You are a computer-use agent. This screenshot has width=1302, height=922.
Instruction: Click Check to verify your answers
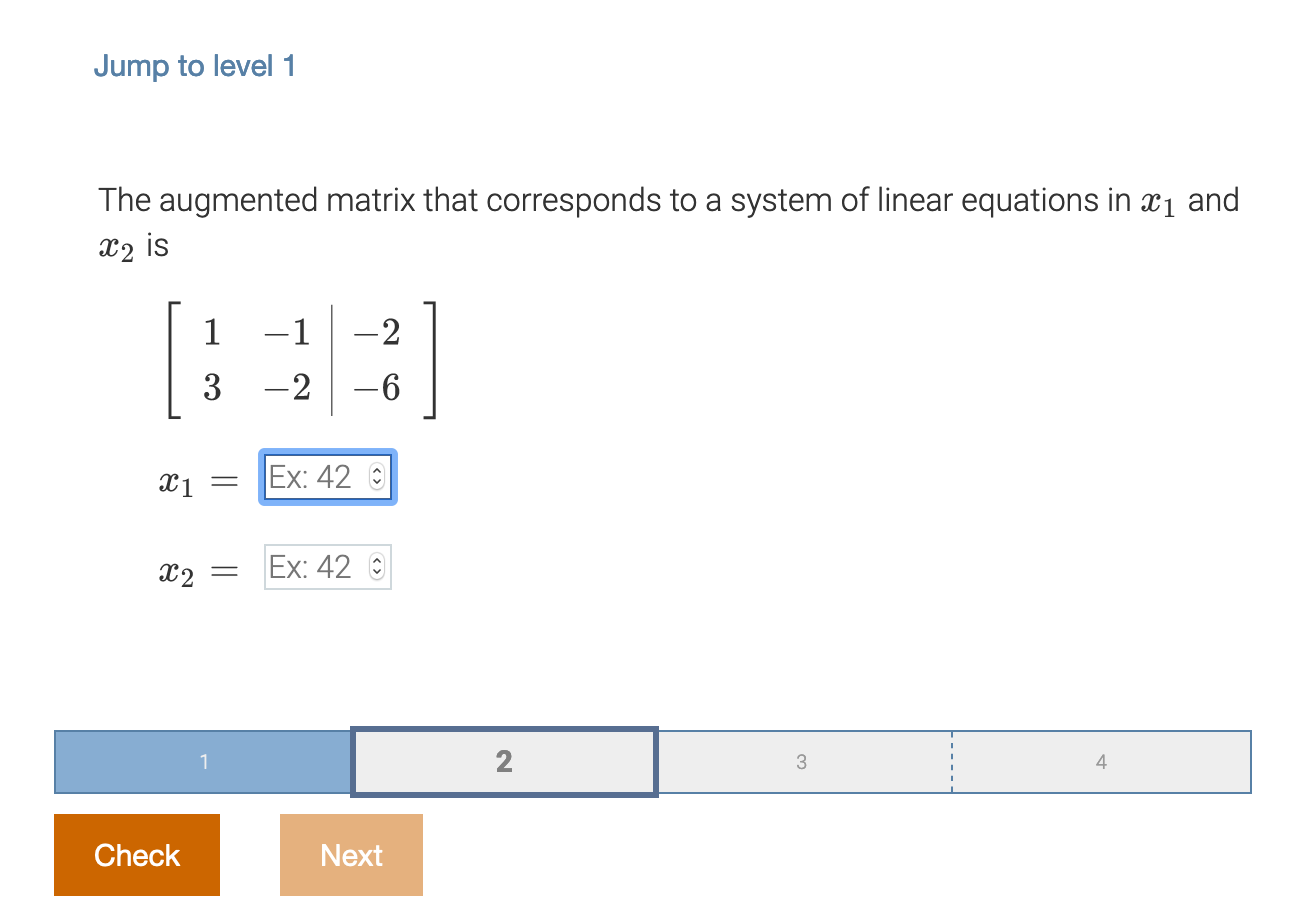click(x=137, y=855)
